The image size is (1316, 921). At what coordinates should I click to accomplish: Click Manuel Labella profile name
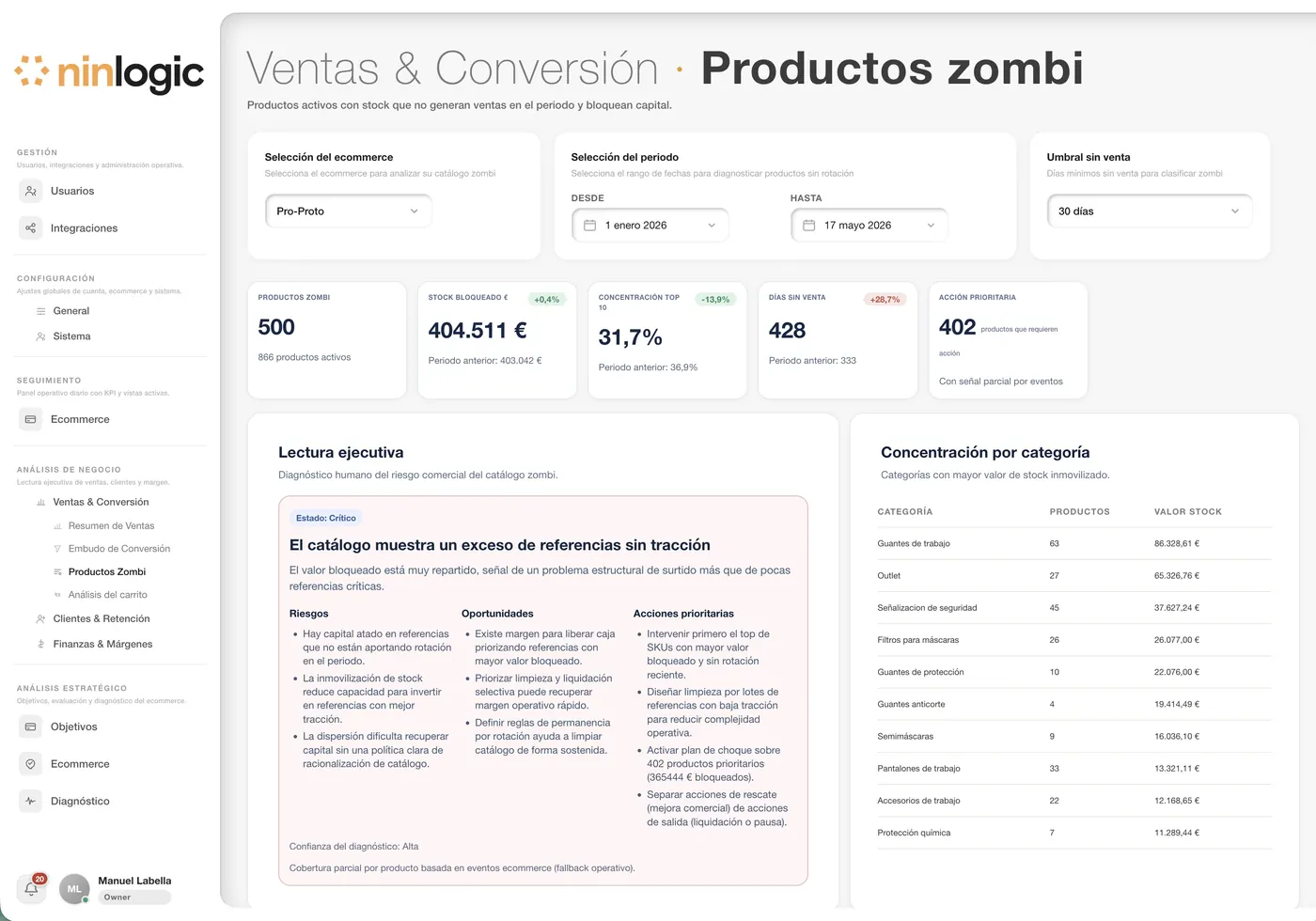(134, 882)
